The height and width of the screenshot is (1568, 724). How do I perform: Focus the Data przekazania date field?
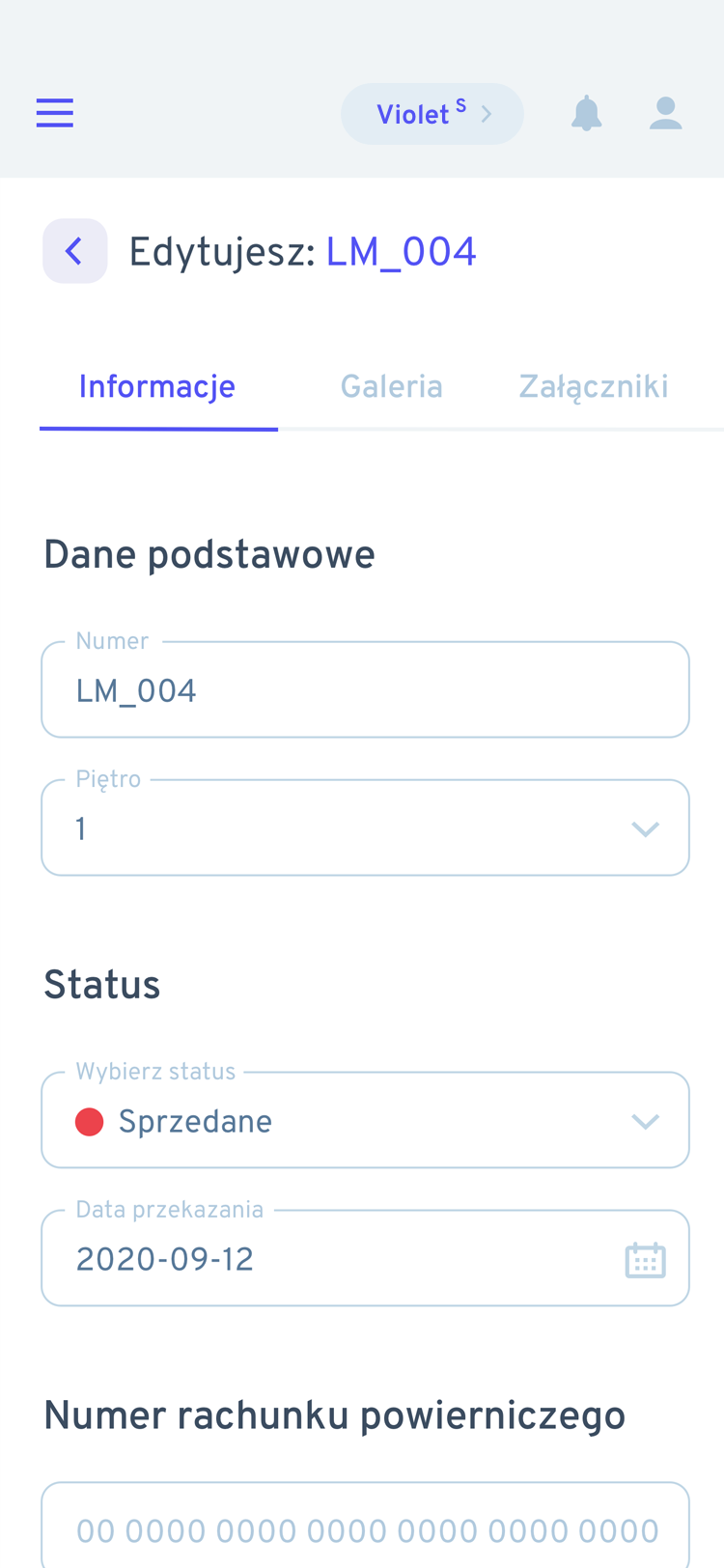365,1258
